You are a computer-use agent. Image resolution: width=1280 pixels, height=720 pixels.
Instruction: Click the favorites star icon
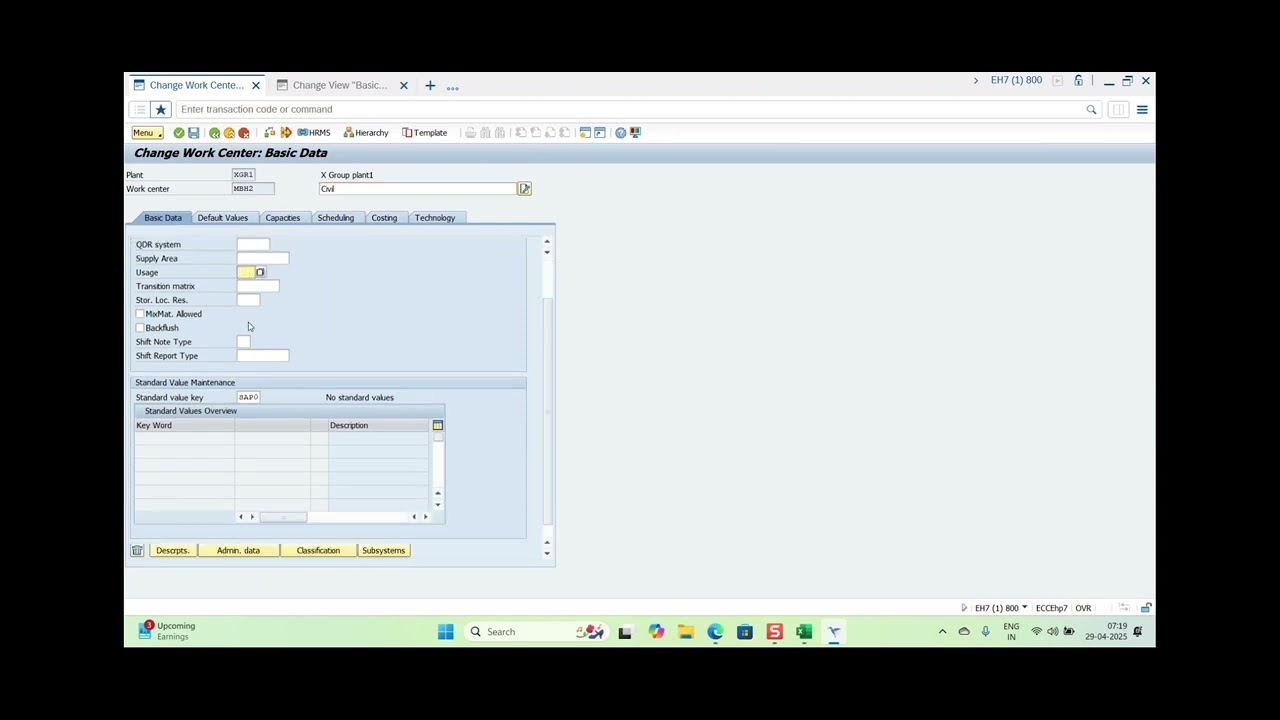click(x=161, y=110)
